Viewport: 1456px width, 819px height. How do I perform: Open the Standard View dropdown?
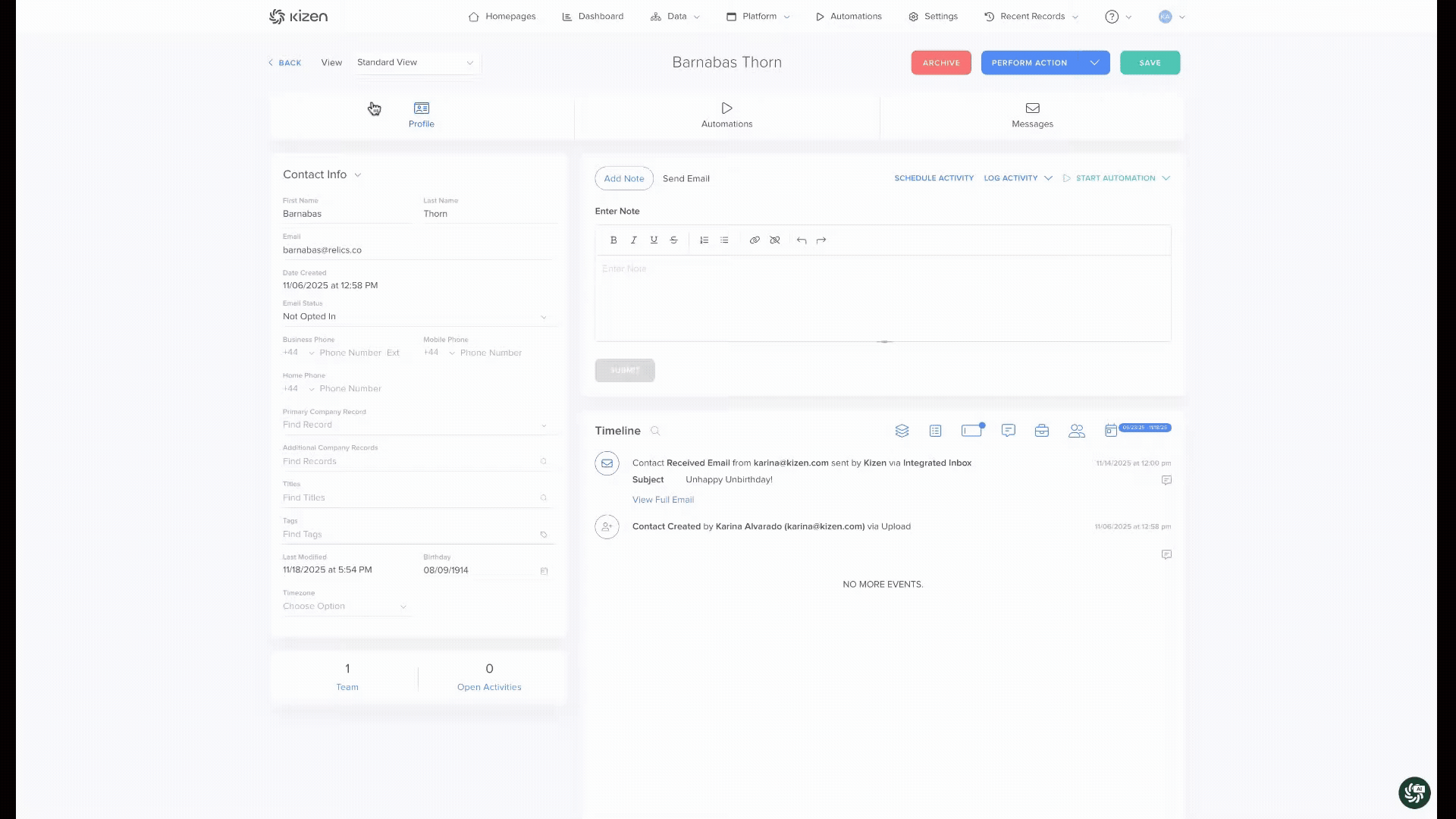(x=416, y=63)
